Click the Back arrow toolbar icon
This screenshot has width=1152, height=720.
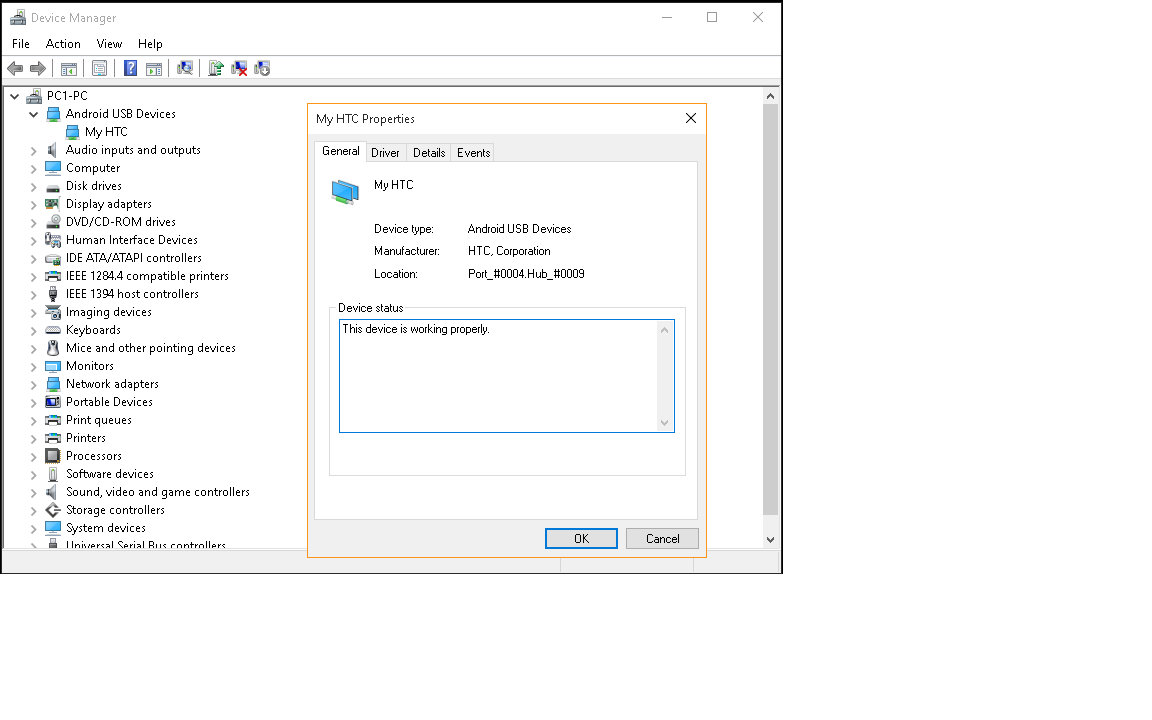click(x=15, y=68)
